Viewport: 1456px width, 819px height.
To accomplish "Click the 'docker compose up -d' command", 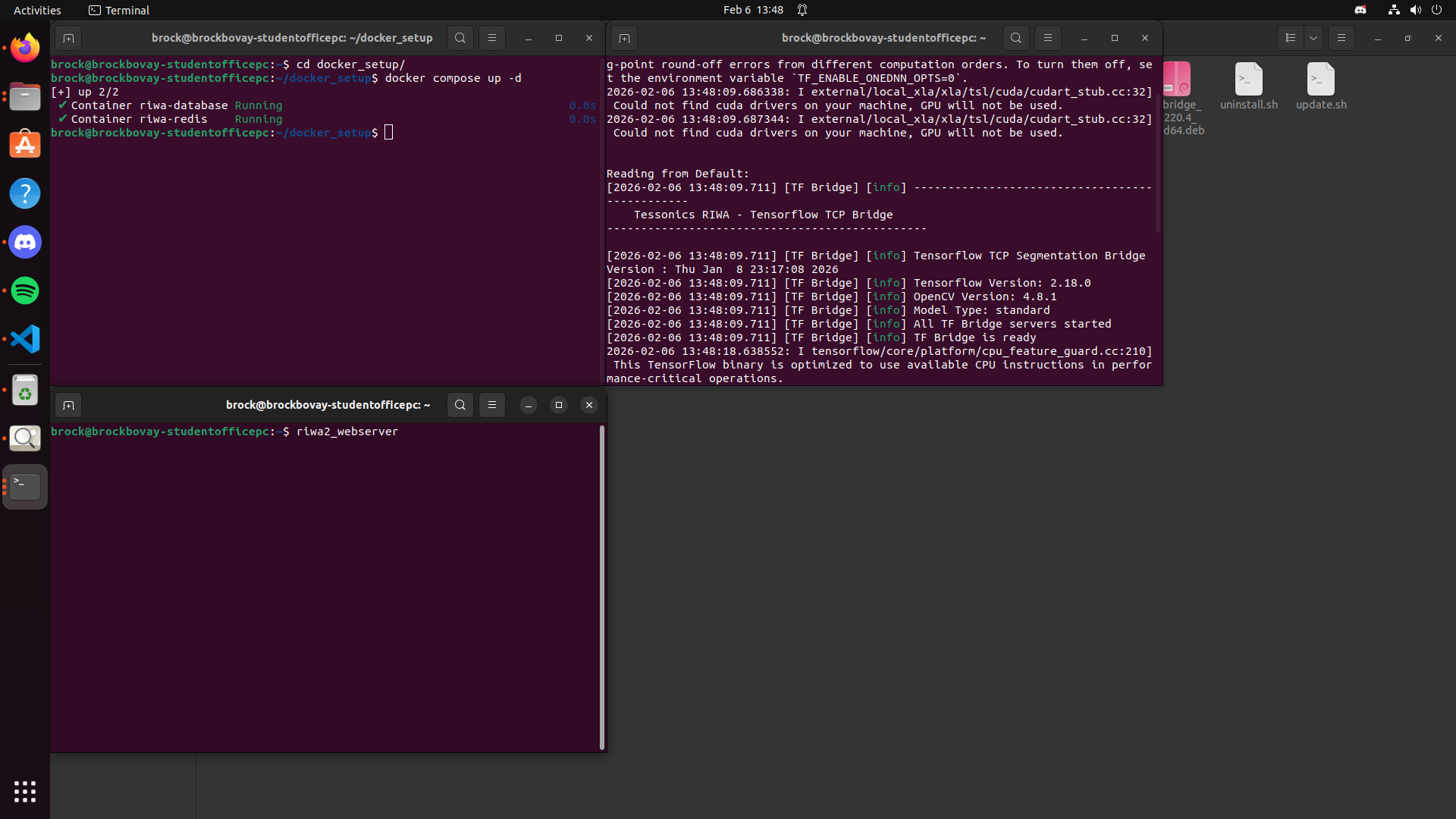I will point(453,78).
